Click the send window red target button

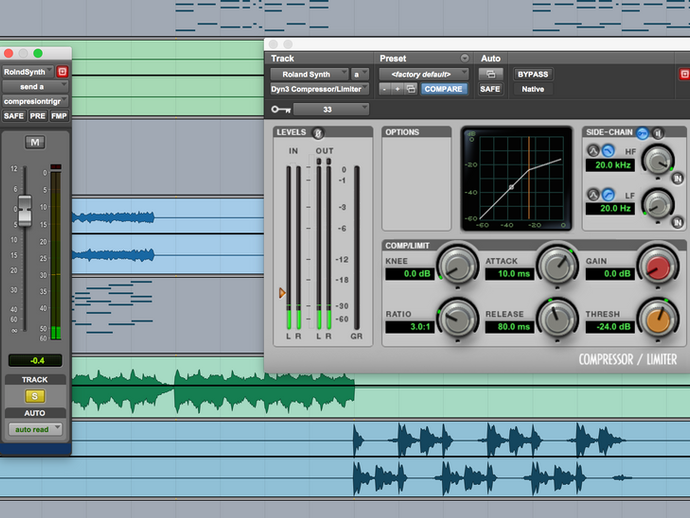pos(62,71)
